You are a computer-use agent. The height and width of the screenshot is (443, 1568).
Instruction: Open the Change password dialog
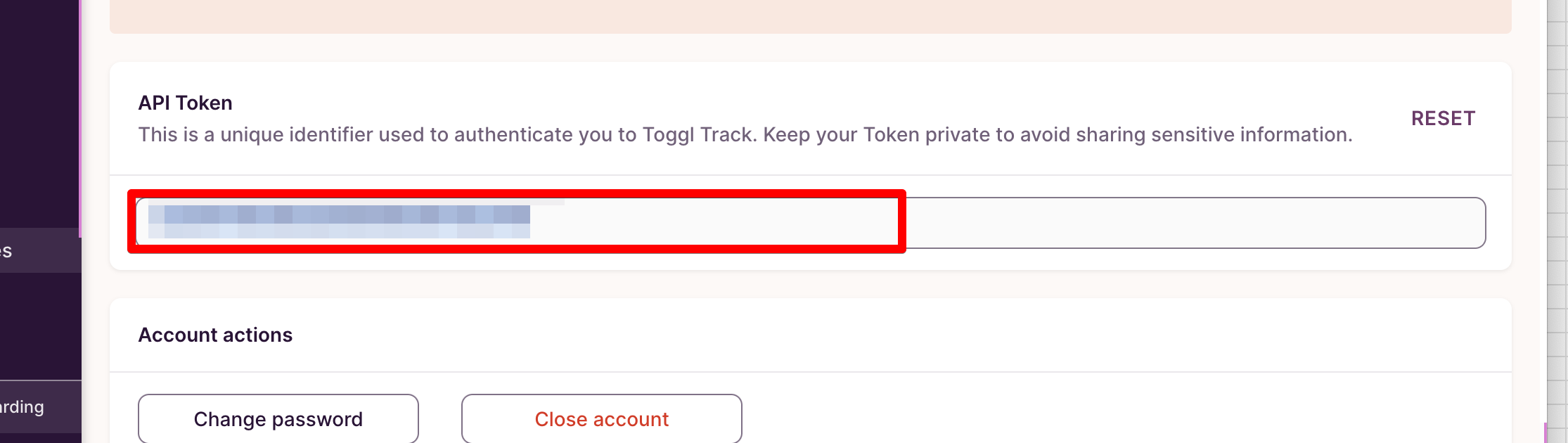tap(278, 419)
